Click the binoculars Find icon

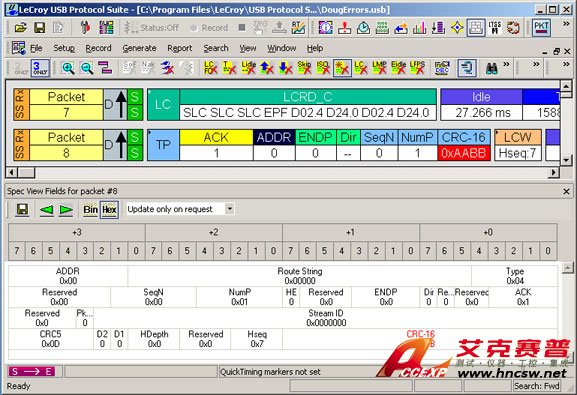click(491, 68)
